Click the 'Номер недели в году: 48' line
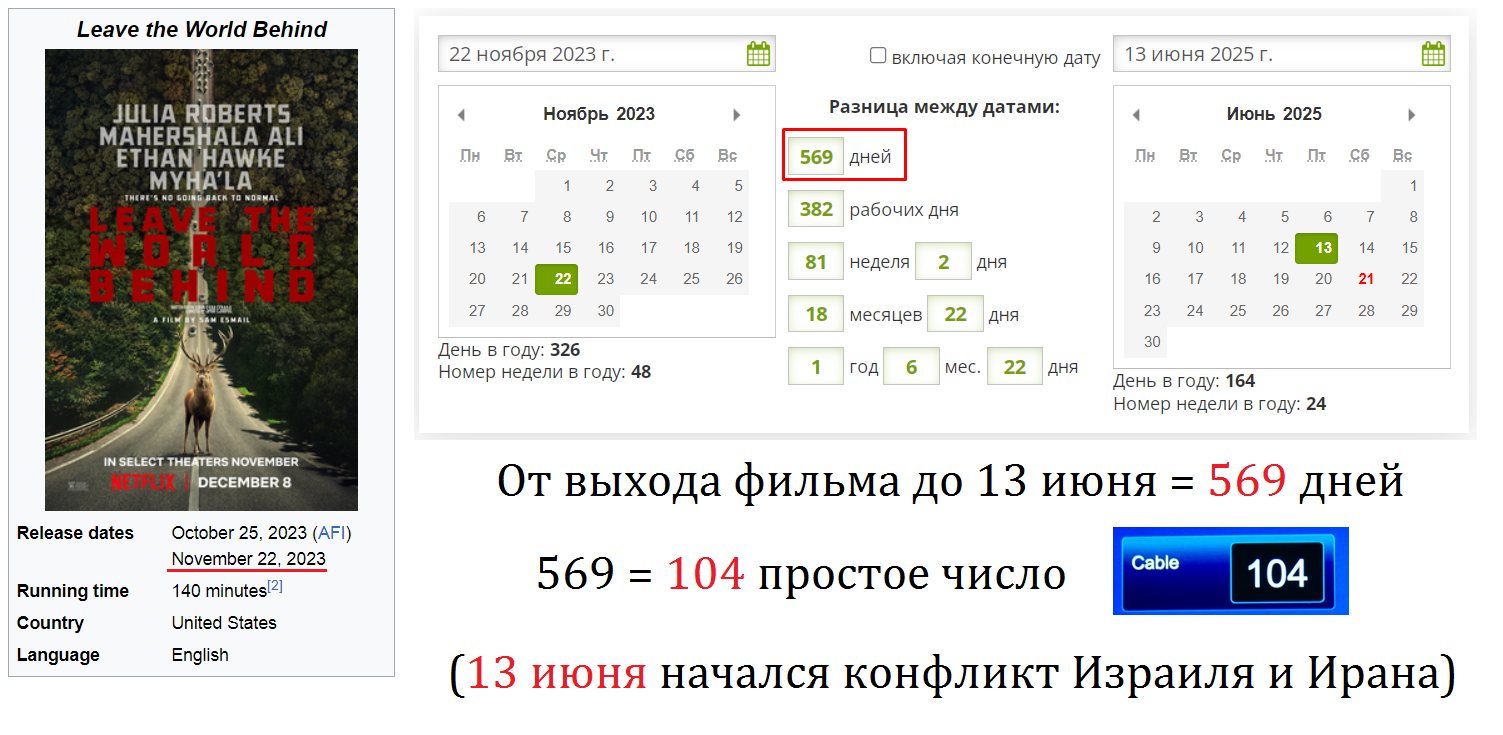Screen dimensions: 1503x735 point(545,373)
